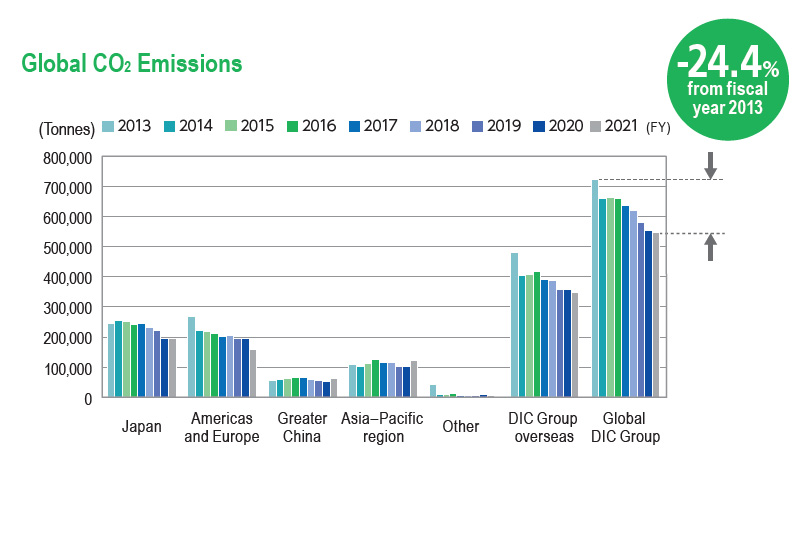Click the 2014 teal bar in the Japan group
Viewport: 800px width, 550px height.
(x=118, y=359)
